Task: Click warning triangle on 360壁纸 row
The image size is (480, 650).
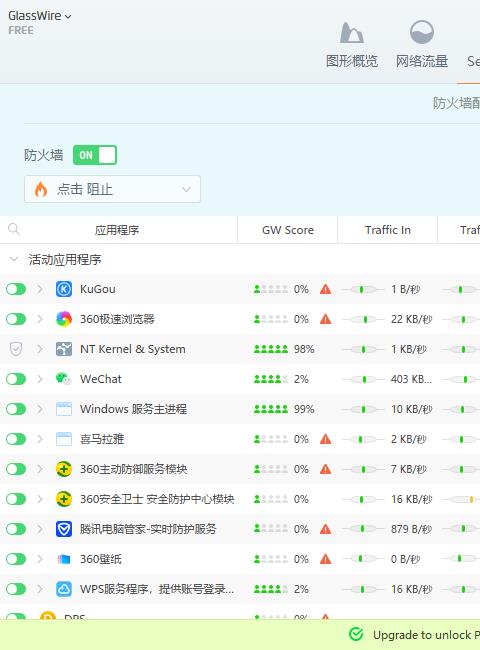Action: click(326, 559)
